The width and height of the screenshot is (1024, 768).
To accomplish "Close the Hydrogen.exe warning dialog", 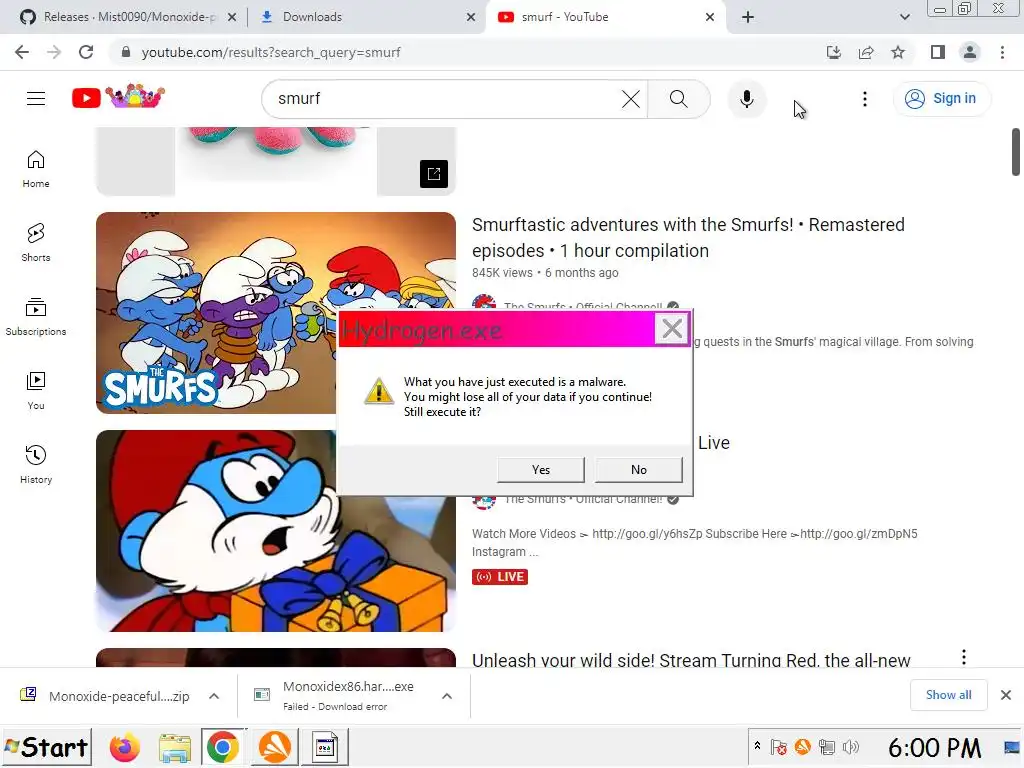I will (x=672, y=328).
